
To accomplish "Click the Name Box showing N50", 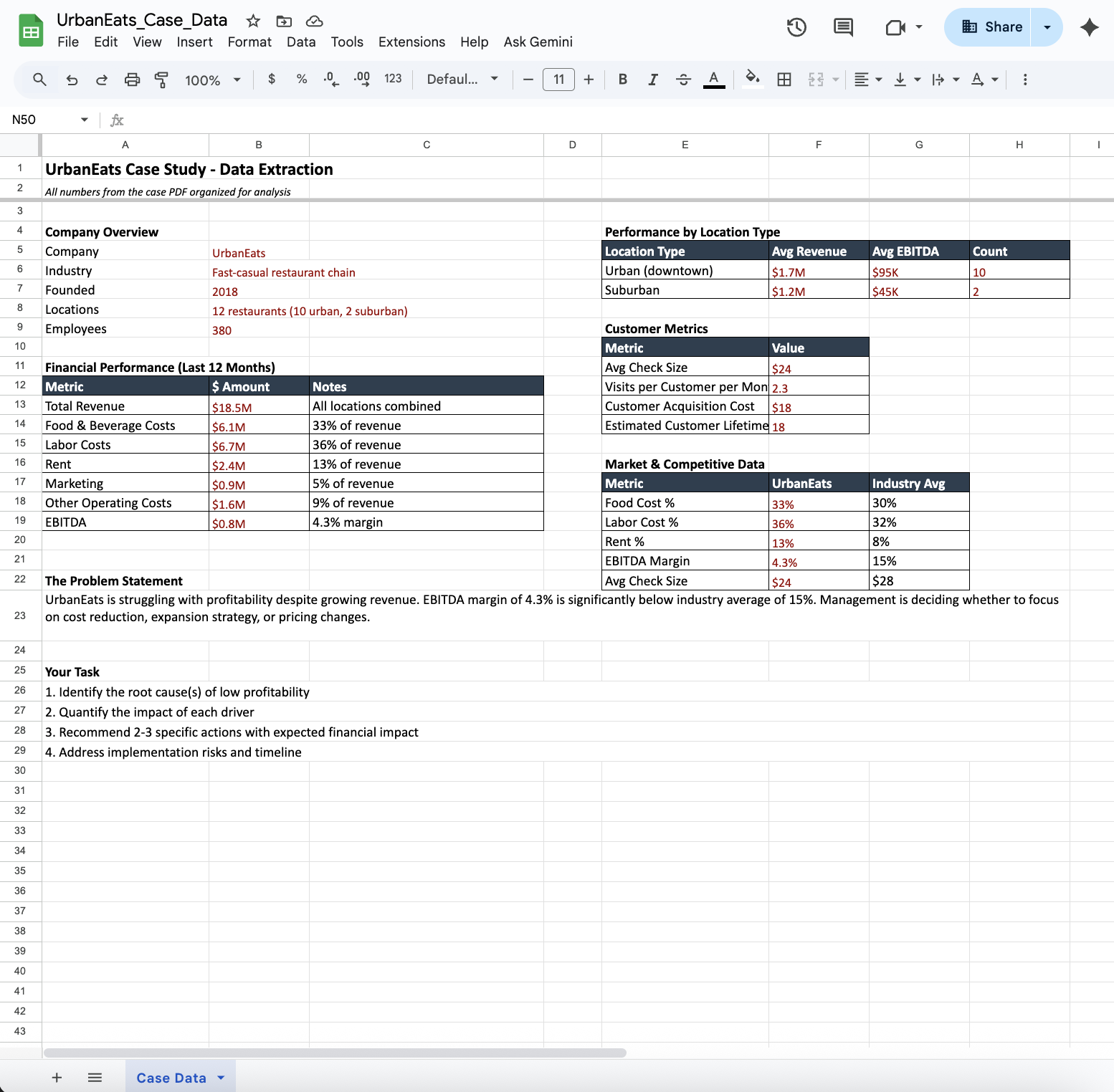I will pos(49,120).
